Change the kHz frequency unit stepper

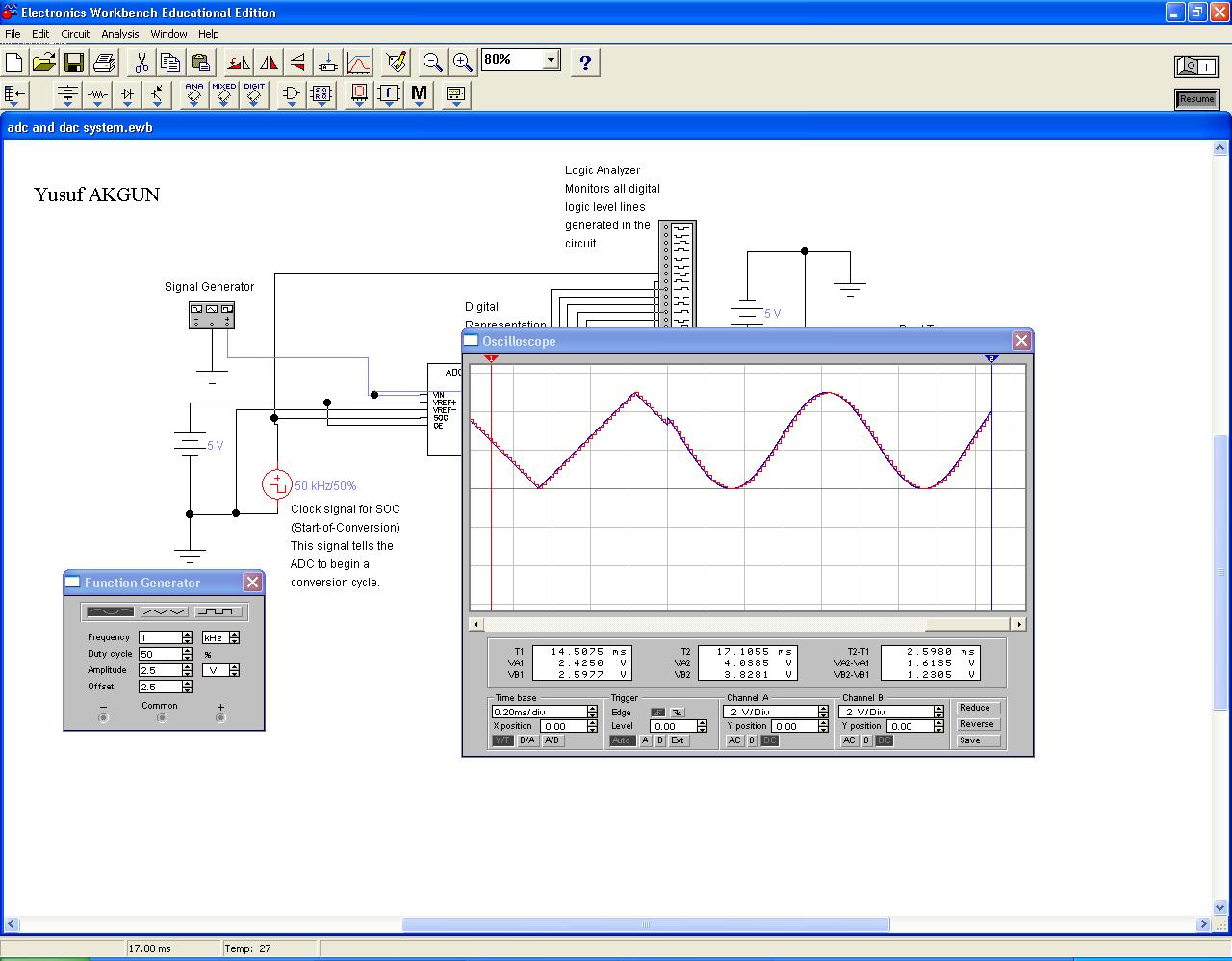pyautogui.click(x=234, y=637)
